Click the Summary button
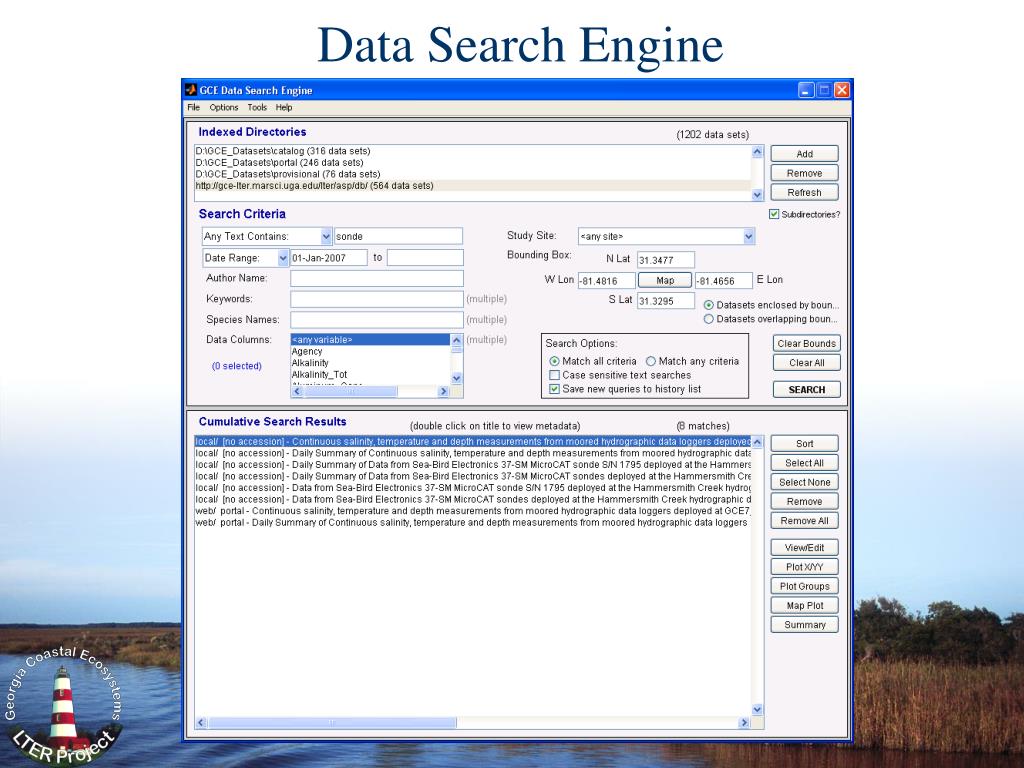Screen dimensions: 1024x768 pos(804,625)
